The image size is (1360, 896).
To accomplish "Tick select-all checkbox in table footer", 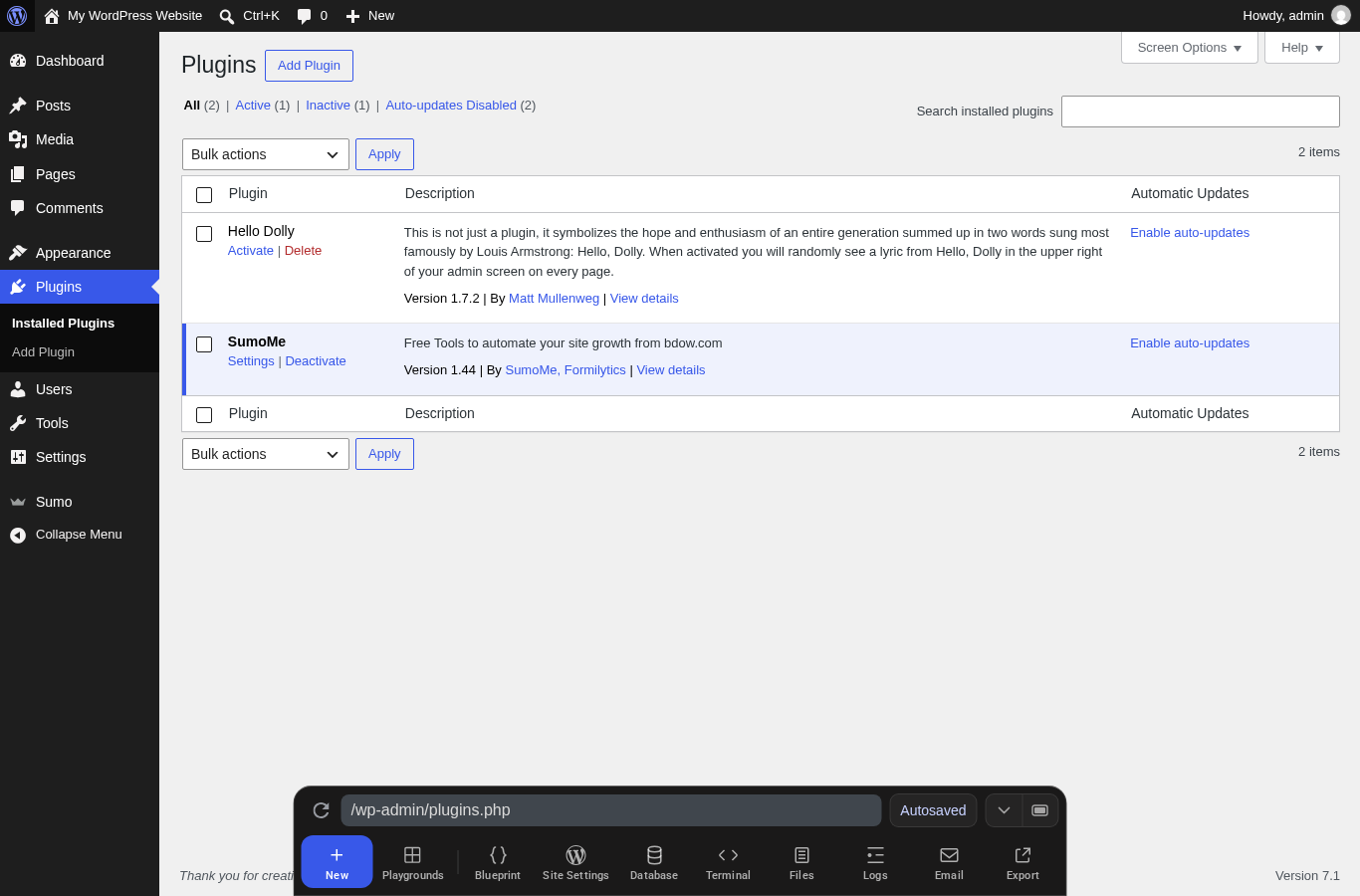I will pyautogui.click(x=204, y=415).
